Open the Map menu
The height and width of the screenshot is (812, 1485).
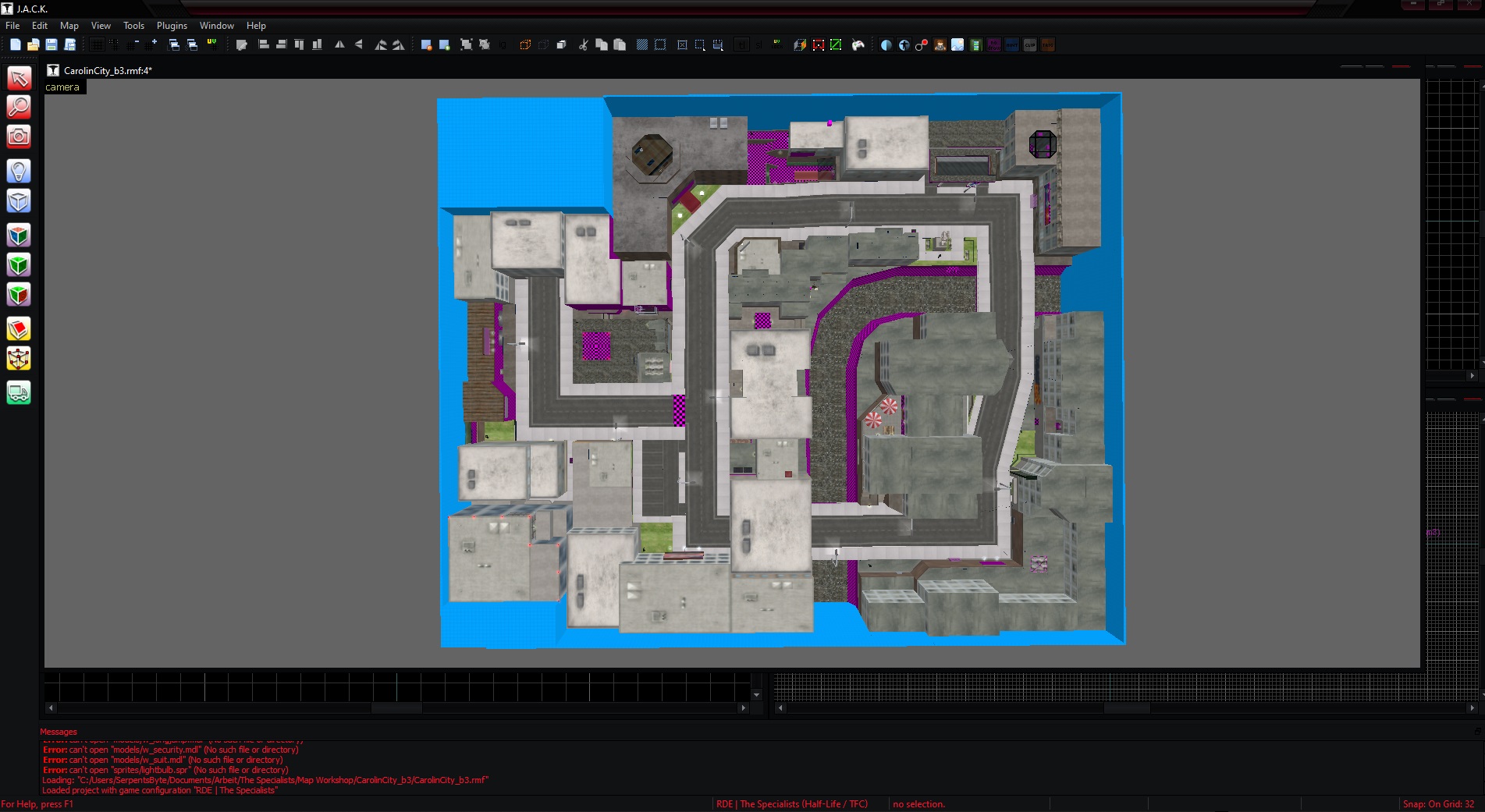pyautogui.click(x=69, y=26)
